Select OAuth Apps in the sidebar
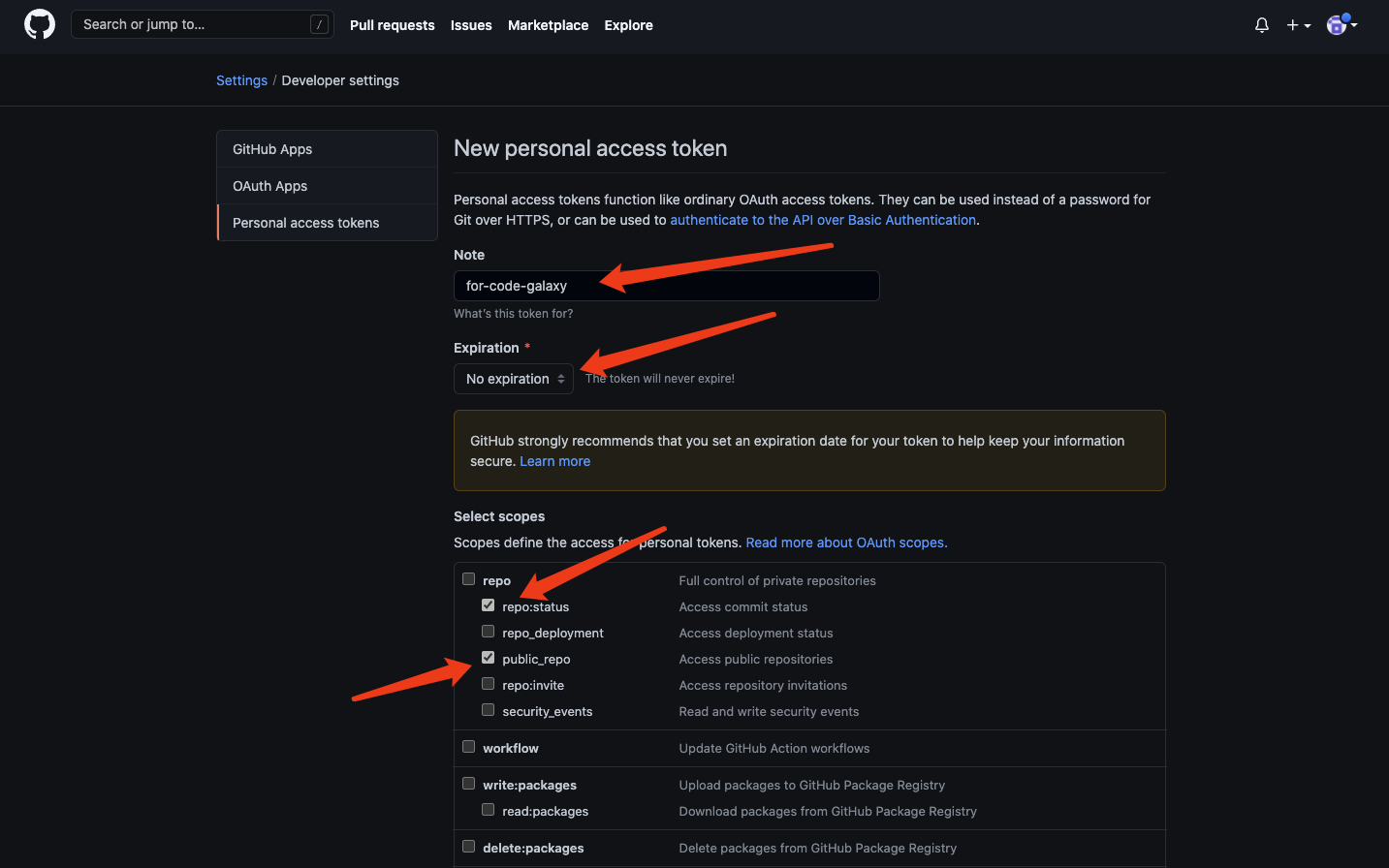This screenshot has height=868, width=1389. tap(269, 186)
